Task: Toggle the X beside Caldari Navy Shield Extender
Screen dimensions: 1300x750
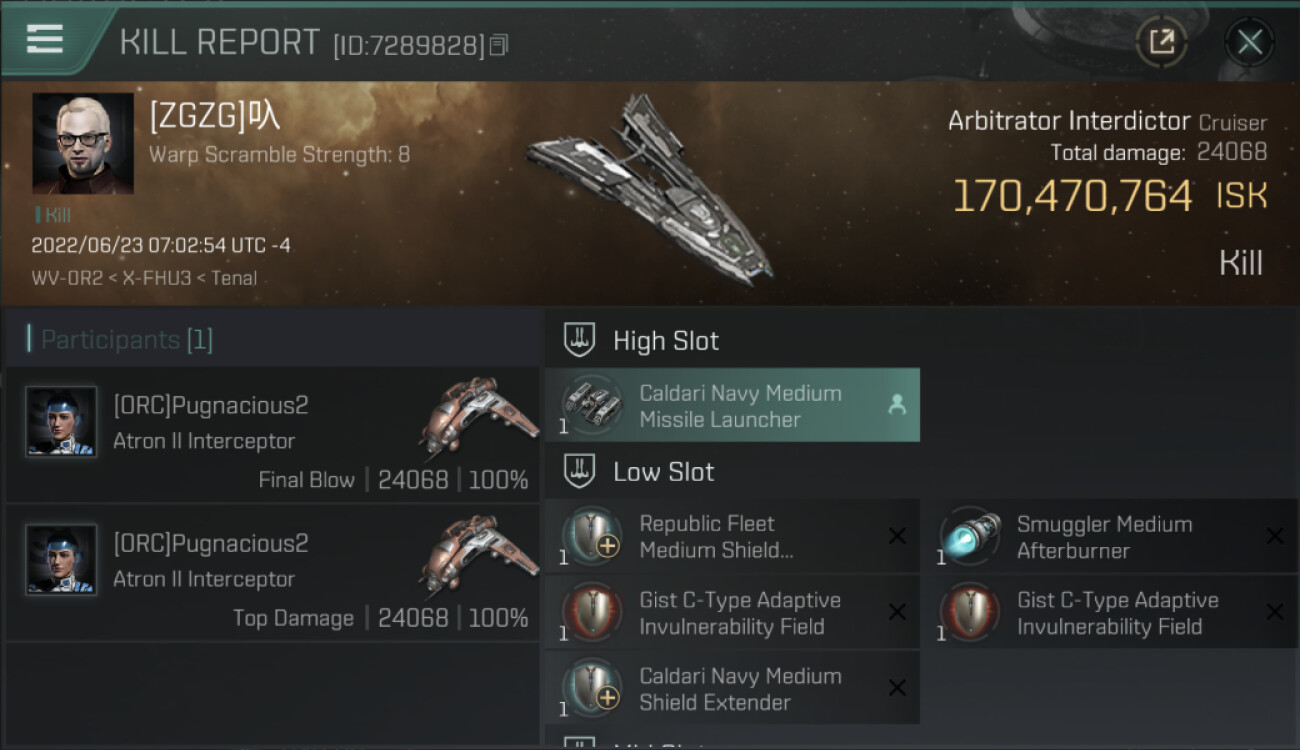Action: pyautogui.click(x=897, y=688)
